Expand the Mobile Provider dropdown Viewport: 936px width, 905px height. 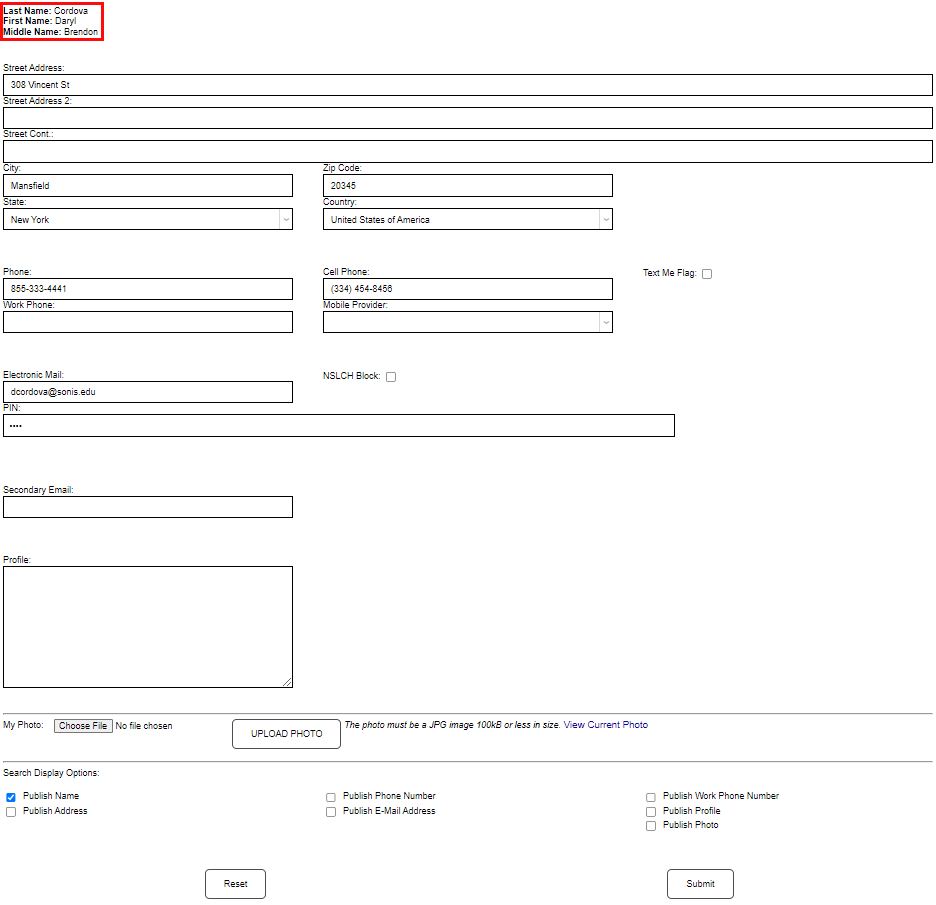click(x=605, y=321)
